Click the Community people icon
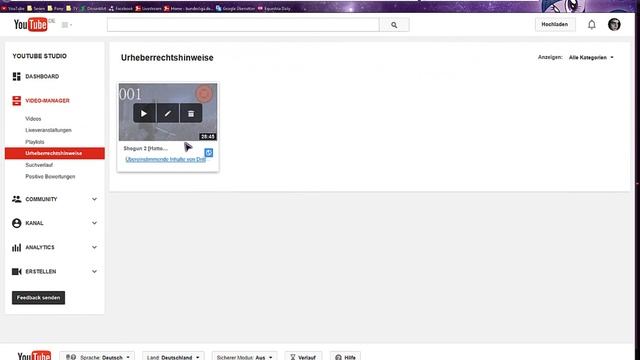This screenshot has height=360, width=640. click(x=16, y=199)
